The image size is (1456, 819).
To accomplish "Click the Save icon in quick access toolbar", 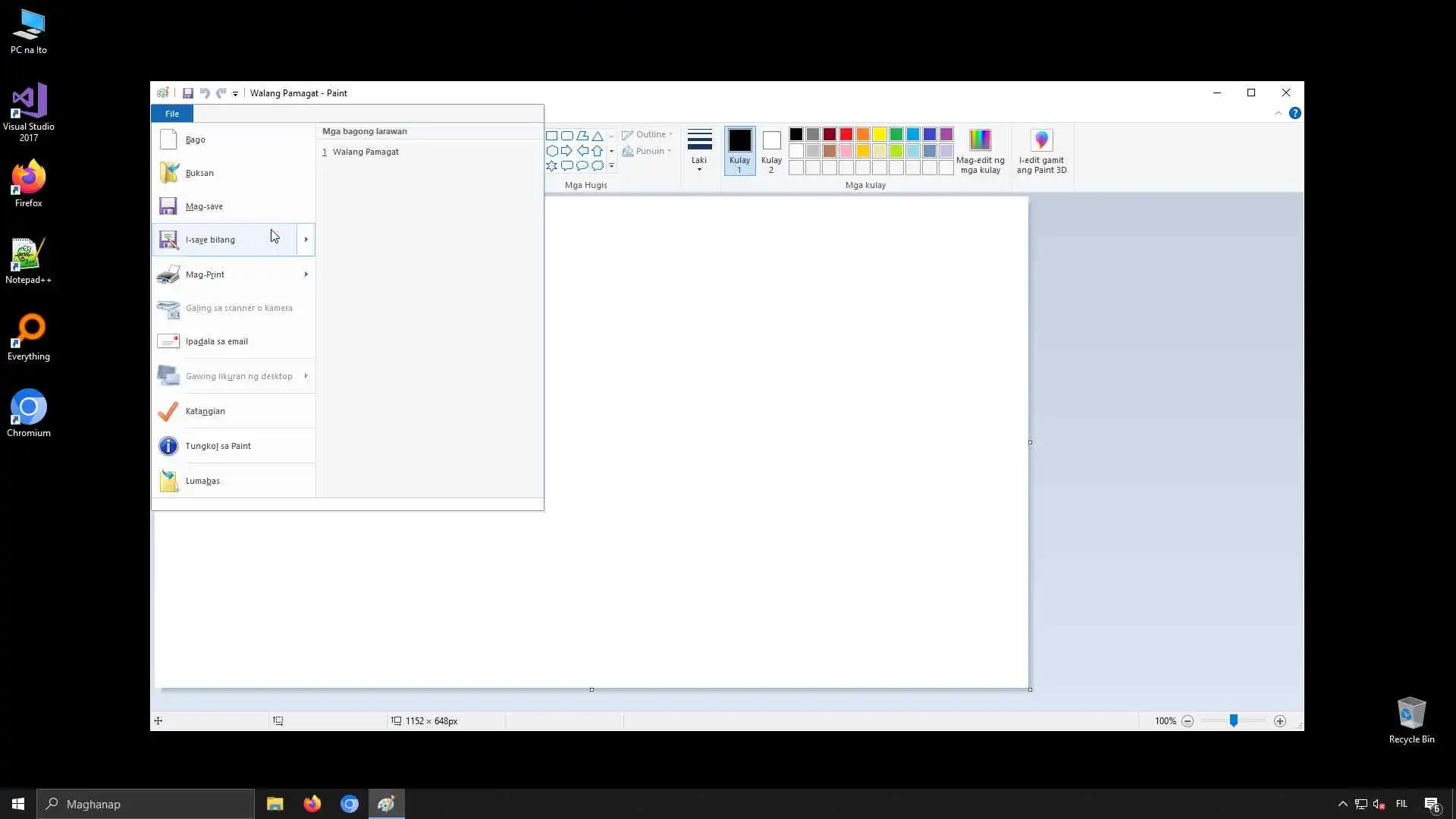I will click(187, 93).
